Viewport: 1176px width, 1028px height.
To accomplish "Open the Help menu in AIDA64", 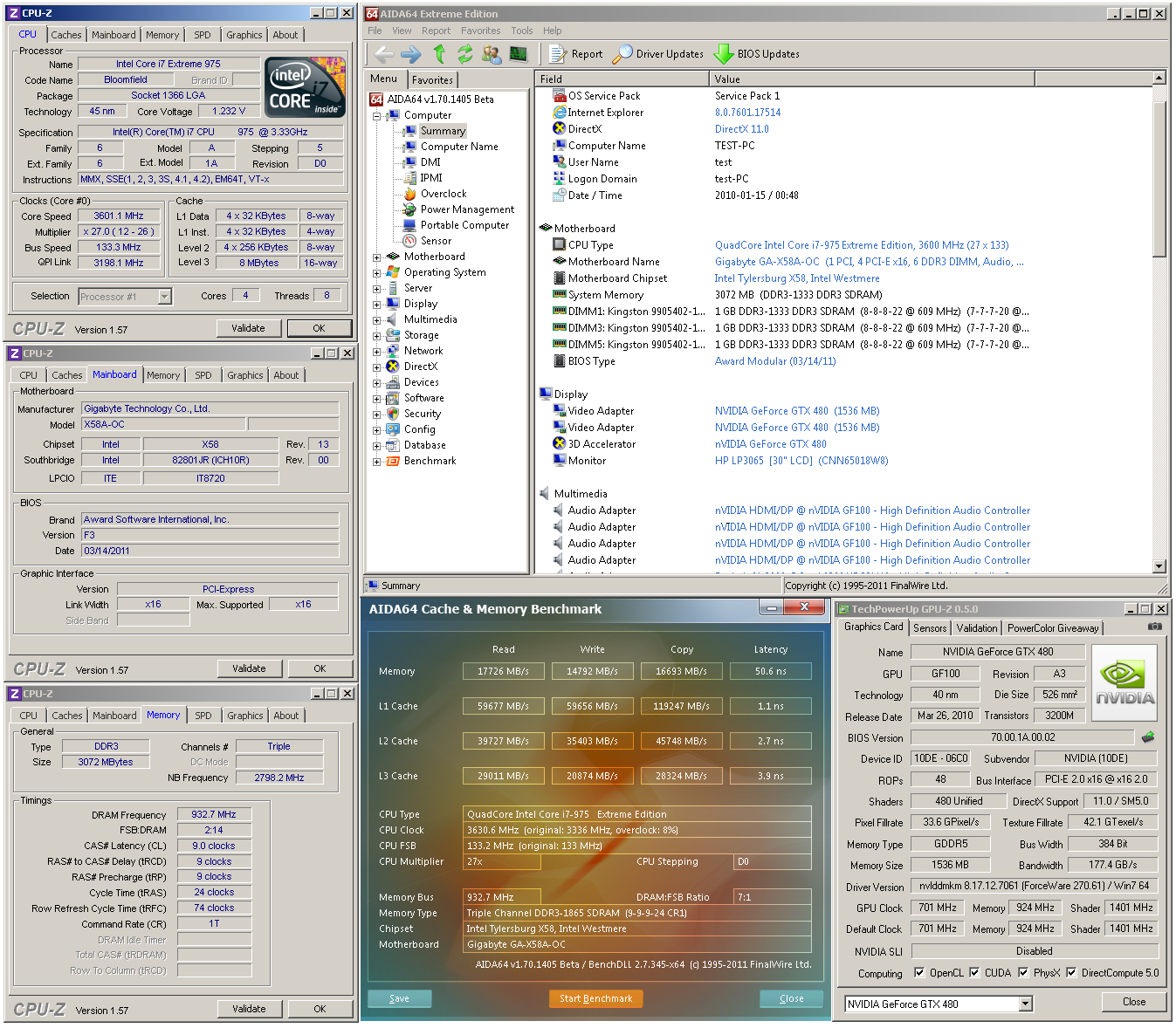I will [x=553, y=31].
